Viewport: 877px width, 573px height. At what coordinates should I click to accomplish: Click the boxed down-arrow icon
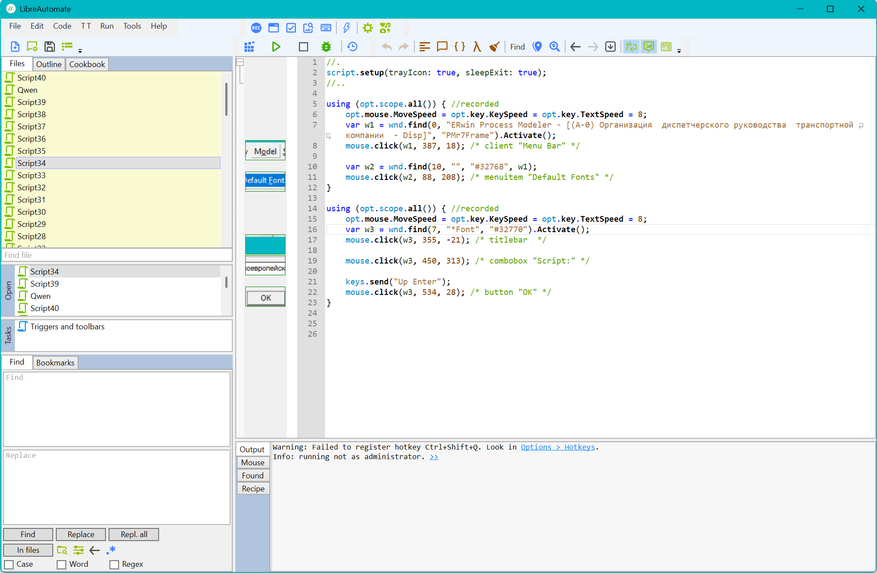(x=610, y=46)
